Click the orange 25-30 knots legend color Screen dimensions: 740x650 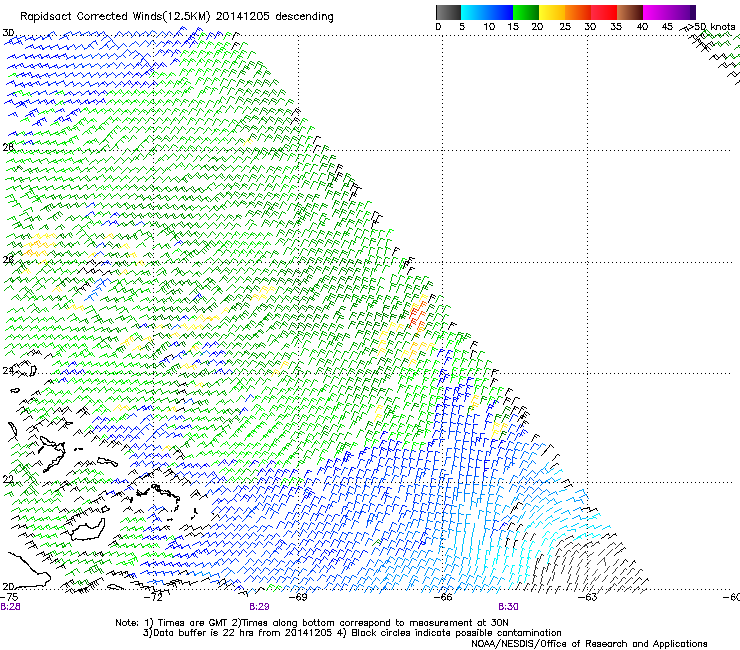pyautogui.click(x=578, y=12)
